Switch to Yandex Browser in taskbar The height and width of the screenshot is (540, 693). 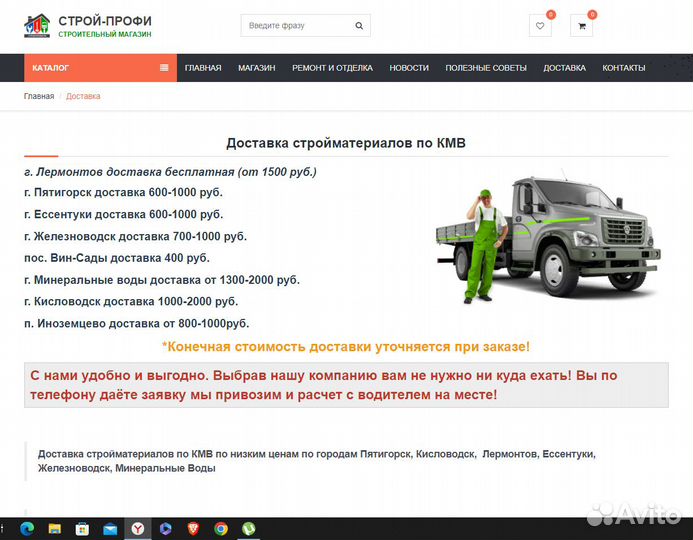(x=138, y=529)
